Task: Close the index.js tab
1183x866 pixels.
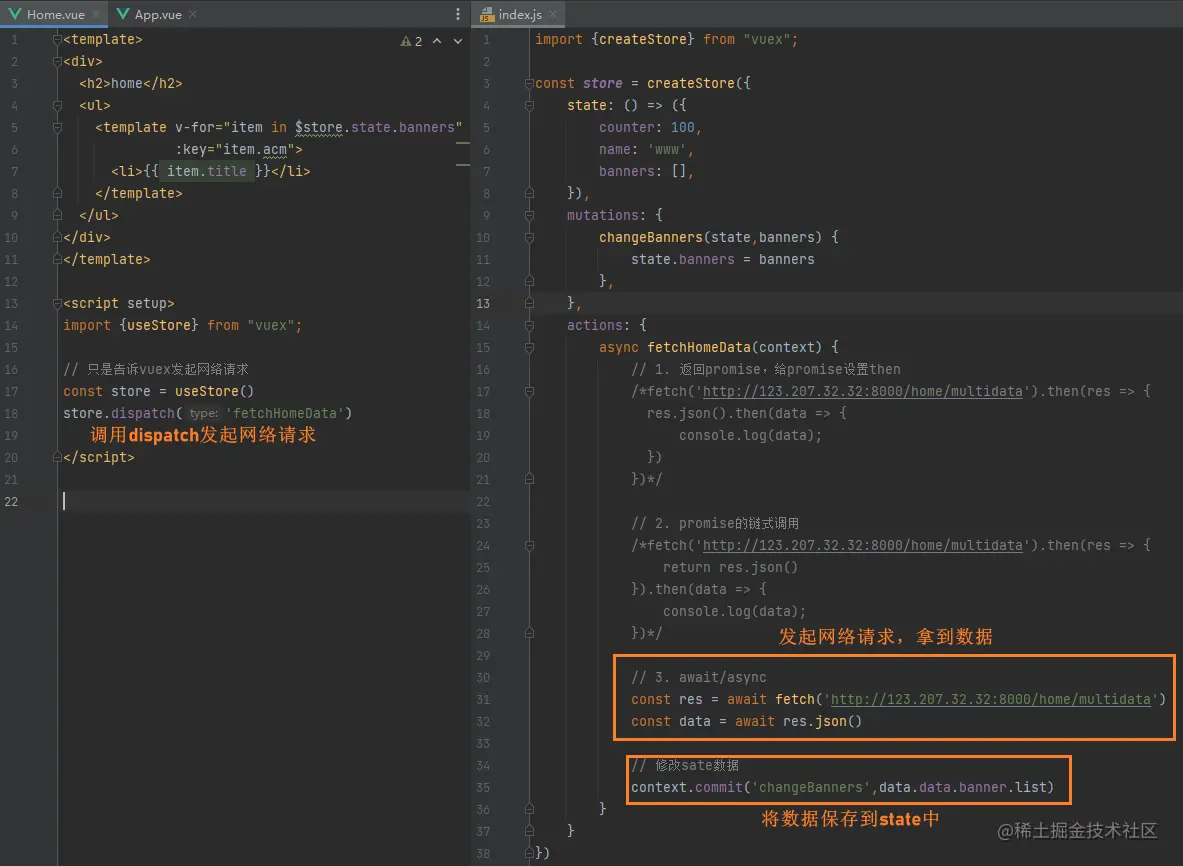Action: coord(554,14)
